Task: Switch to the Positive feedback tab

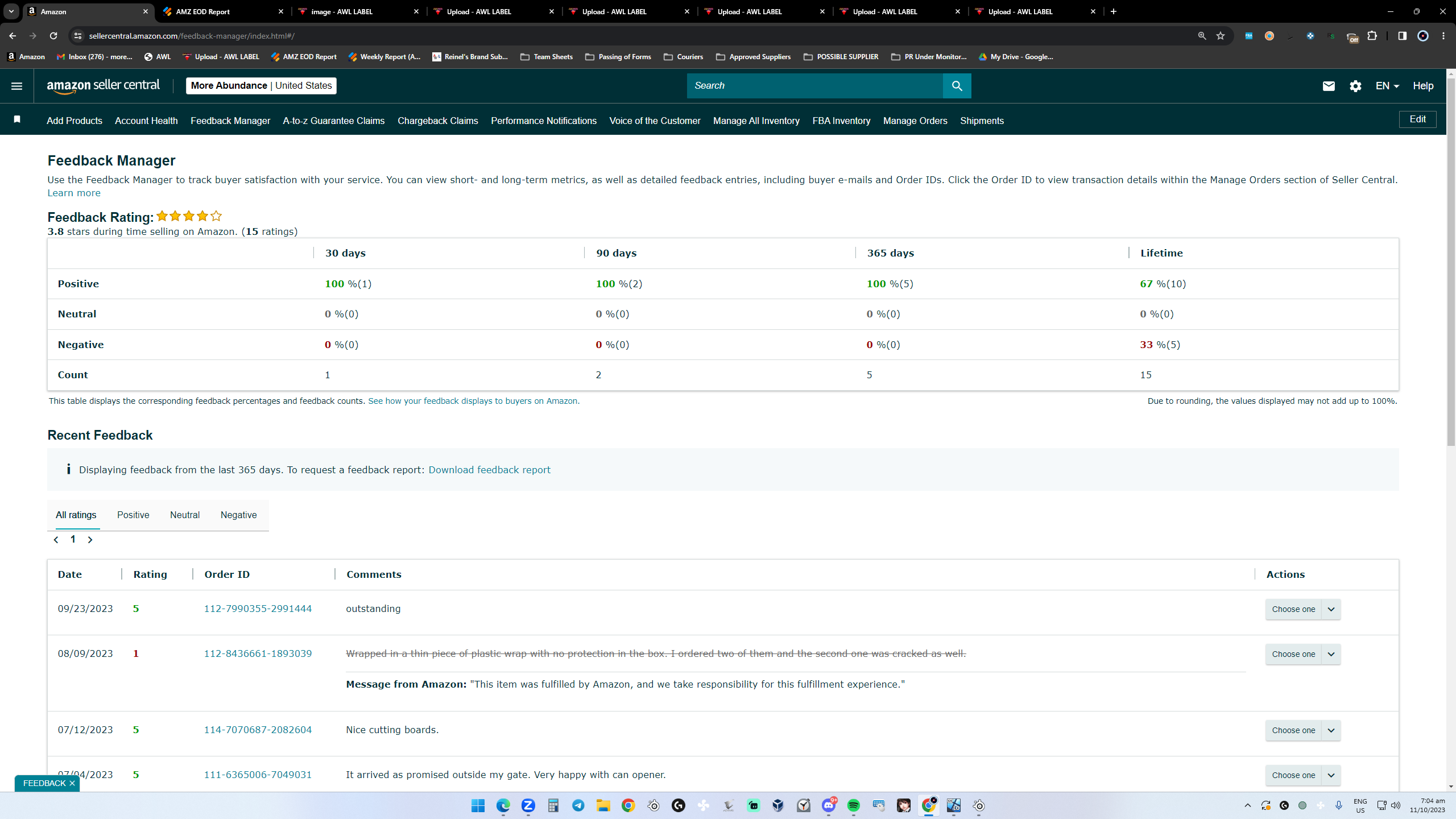Action: pos(133,515)
